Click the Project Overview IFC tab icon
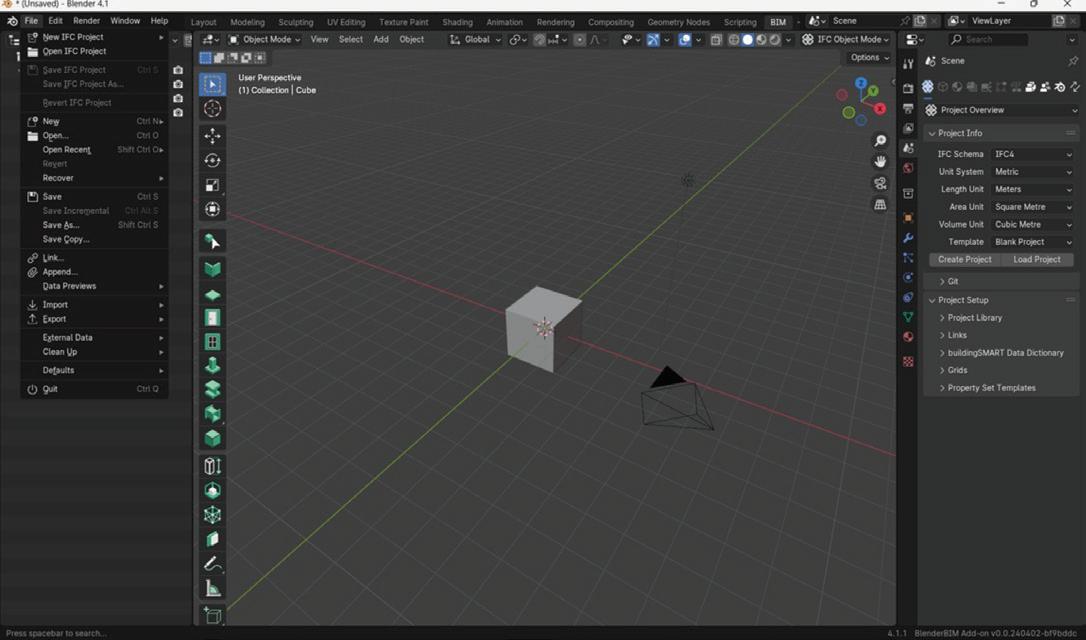Screen dimensions: 1086x640 tap(928, 87)
